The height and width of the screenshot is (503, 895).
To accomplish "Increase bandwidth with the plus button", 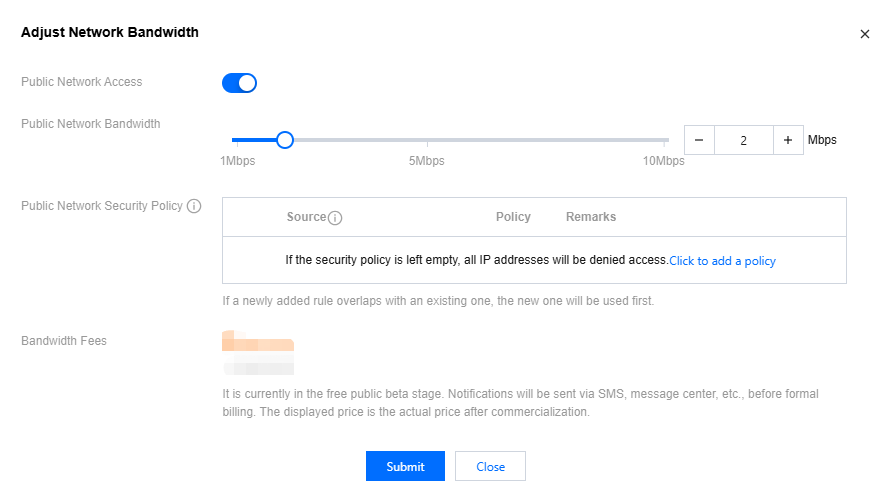I will (x=788, y=140).
